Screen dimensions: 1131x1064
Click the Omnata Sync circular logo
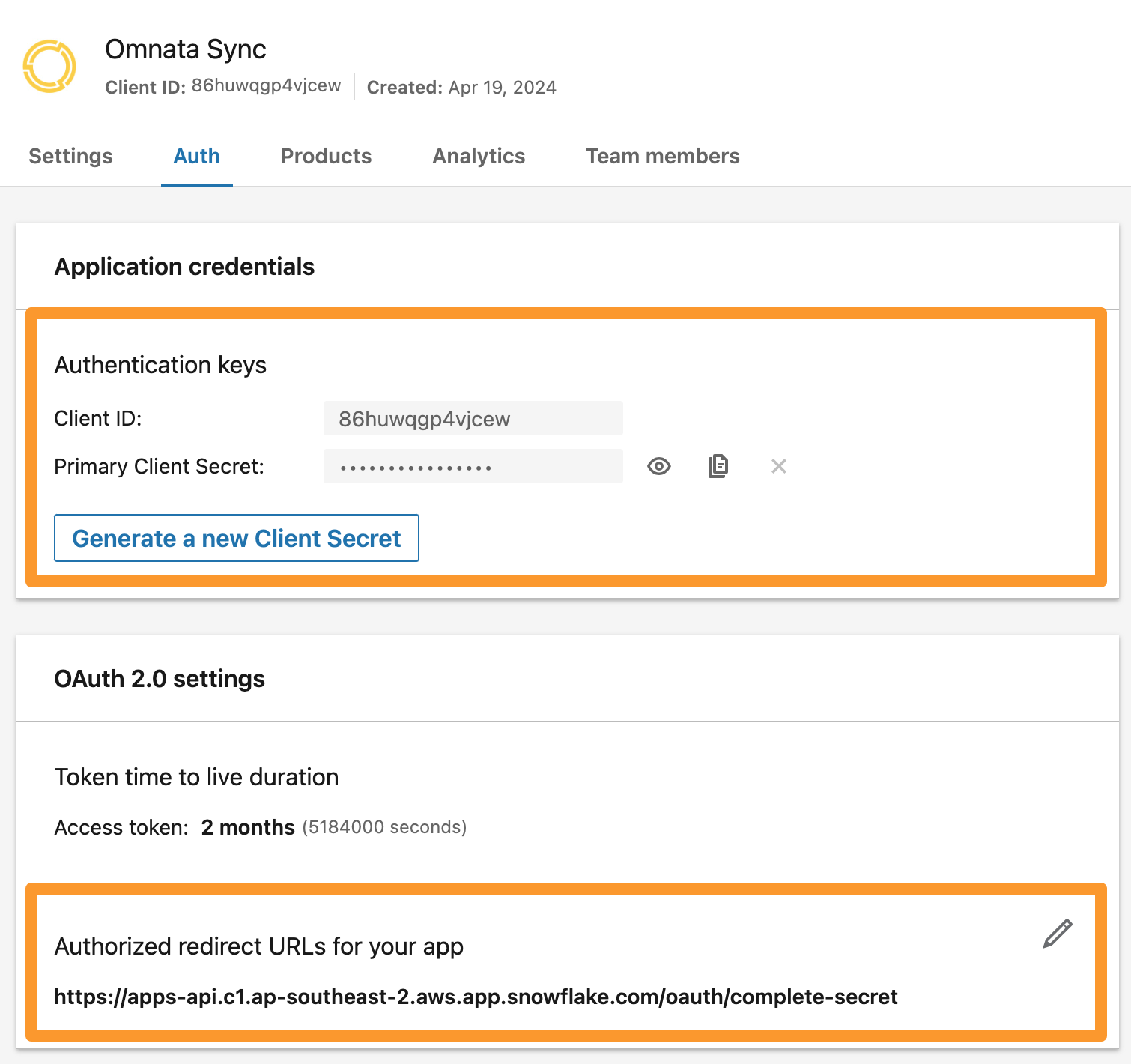(x=49, y=67)
